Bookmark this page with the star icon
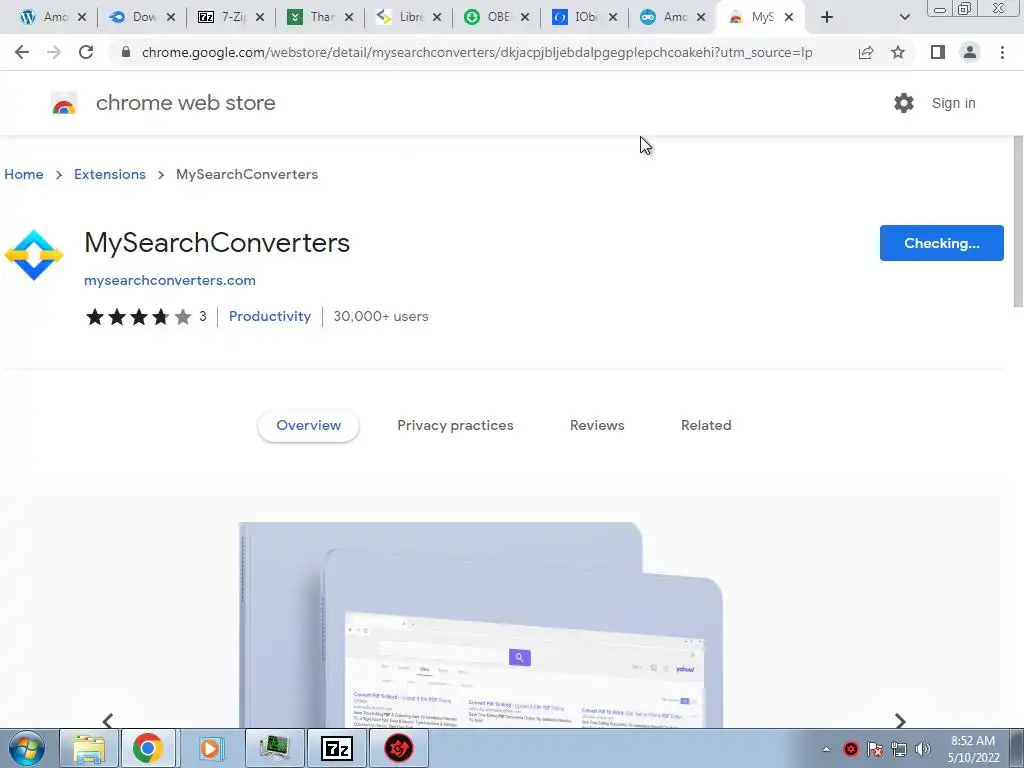The image size is (1024, 768). click(x=898, y=52)
